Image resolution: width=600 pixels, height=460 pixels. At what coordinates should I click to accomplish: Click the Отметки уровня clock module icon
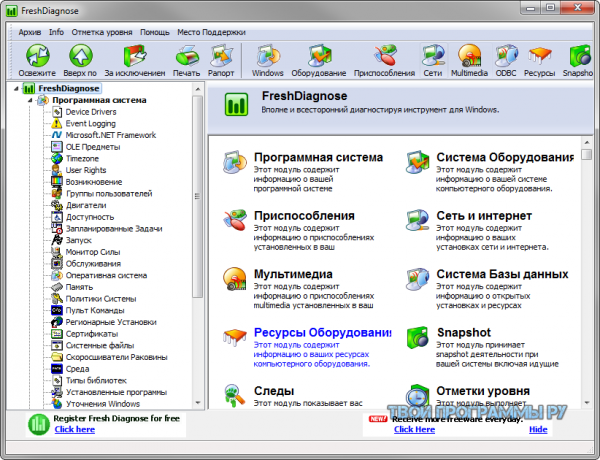click(417, 396)
